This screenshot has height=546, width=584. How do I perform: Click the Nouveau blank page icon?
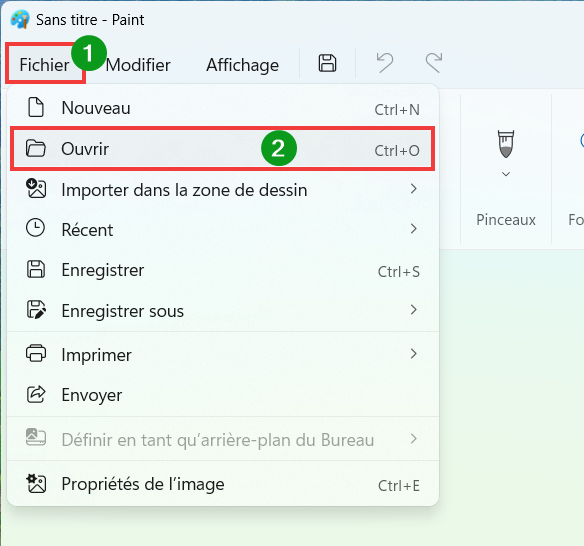tap(36, 108)
